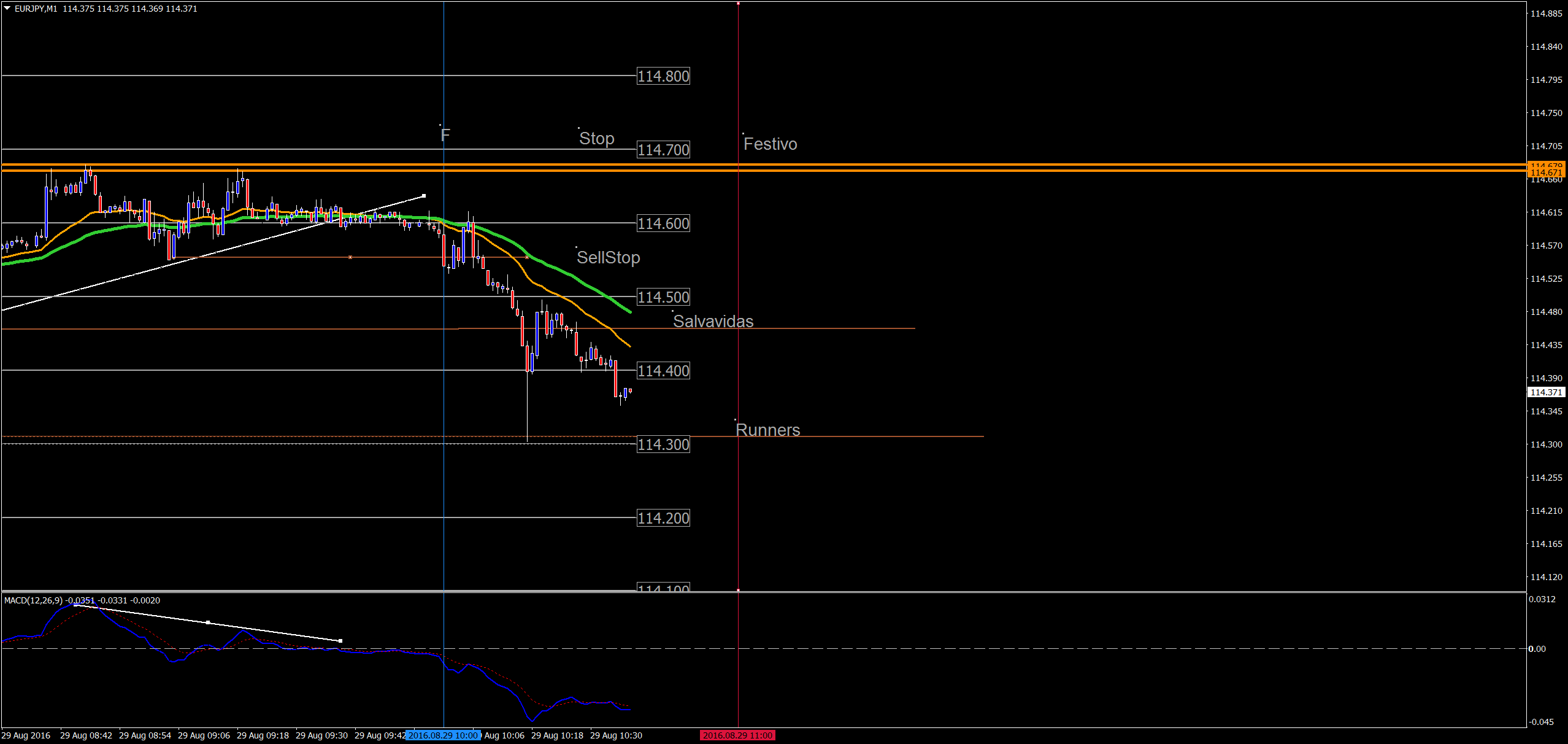Click MACD trendline right end handle

click(340, 641)
